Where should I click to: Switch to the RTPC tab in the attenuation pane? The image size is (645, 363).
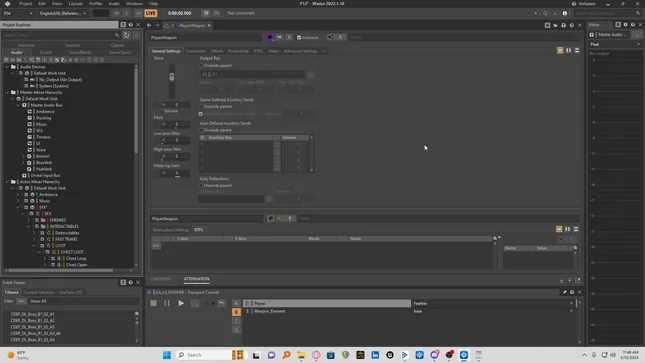[x=199, y=230]
